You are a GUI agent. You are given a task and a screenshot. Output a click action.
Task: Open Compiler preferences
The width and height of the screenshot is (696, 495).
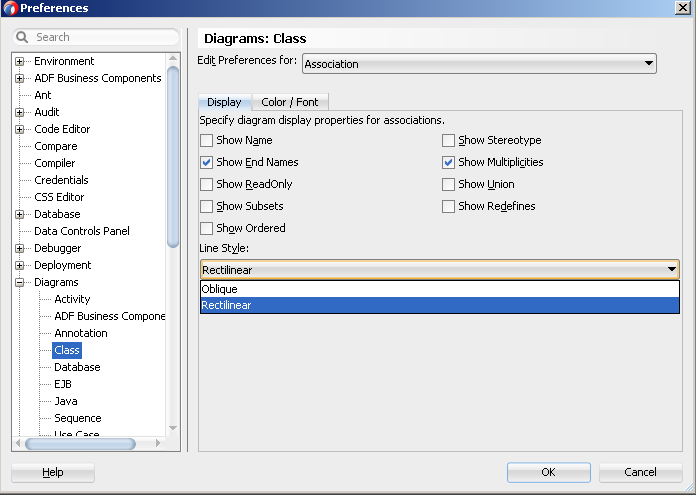pyautogui.click(x=55, y=163)
